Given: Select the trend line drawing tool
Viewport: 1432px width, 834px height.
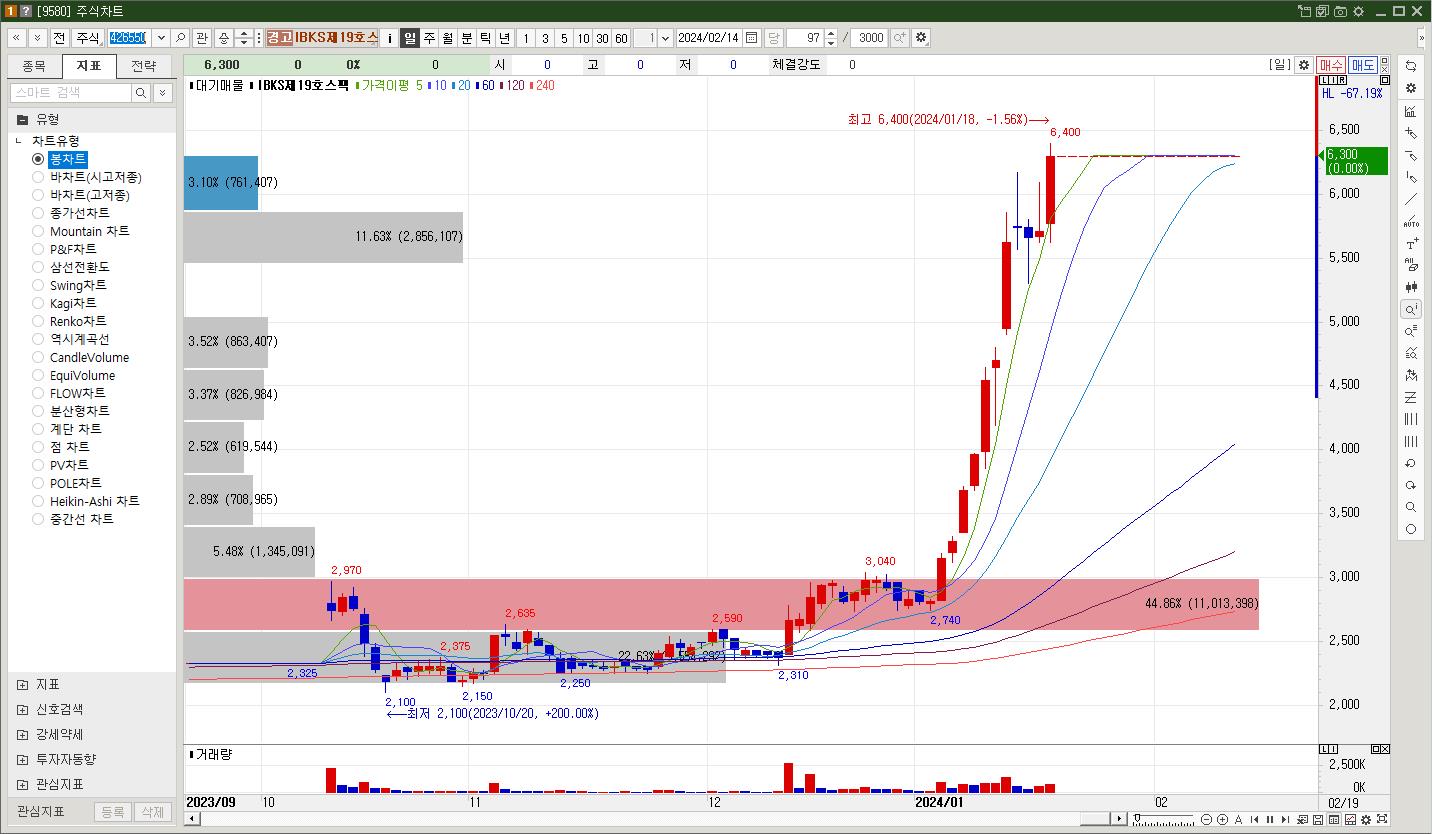Looking at the screenshot, I should tap(1411, 199).
